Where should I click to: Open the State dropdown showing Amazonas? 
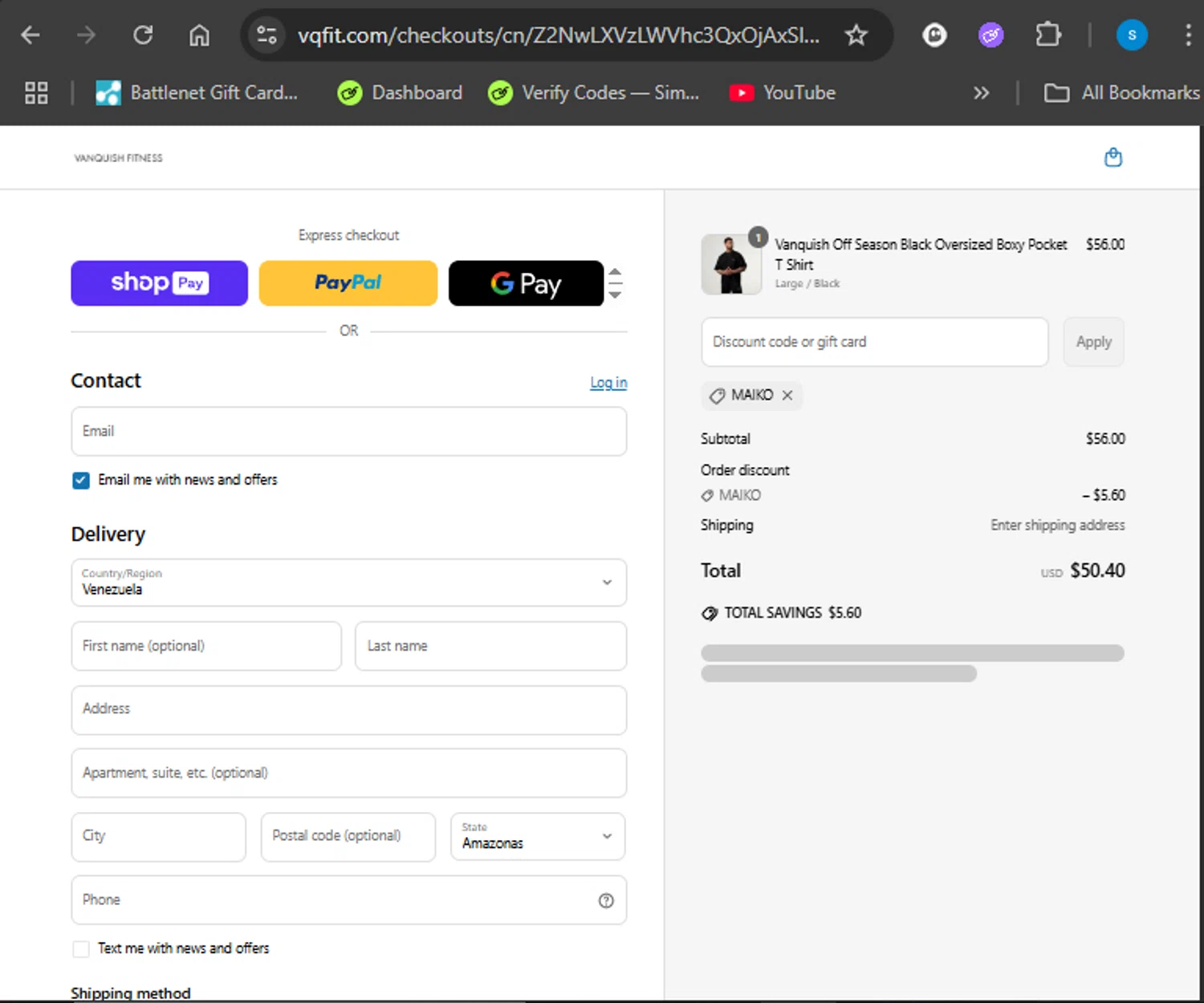click(538, 837)
